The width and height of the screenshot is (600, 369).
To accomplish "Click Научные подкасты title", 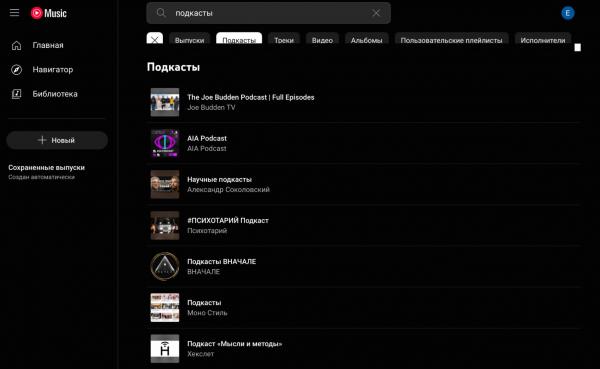I will coord(219,179).
